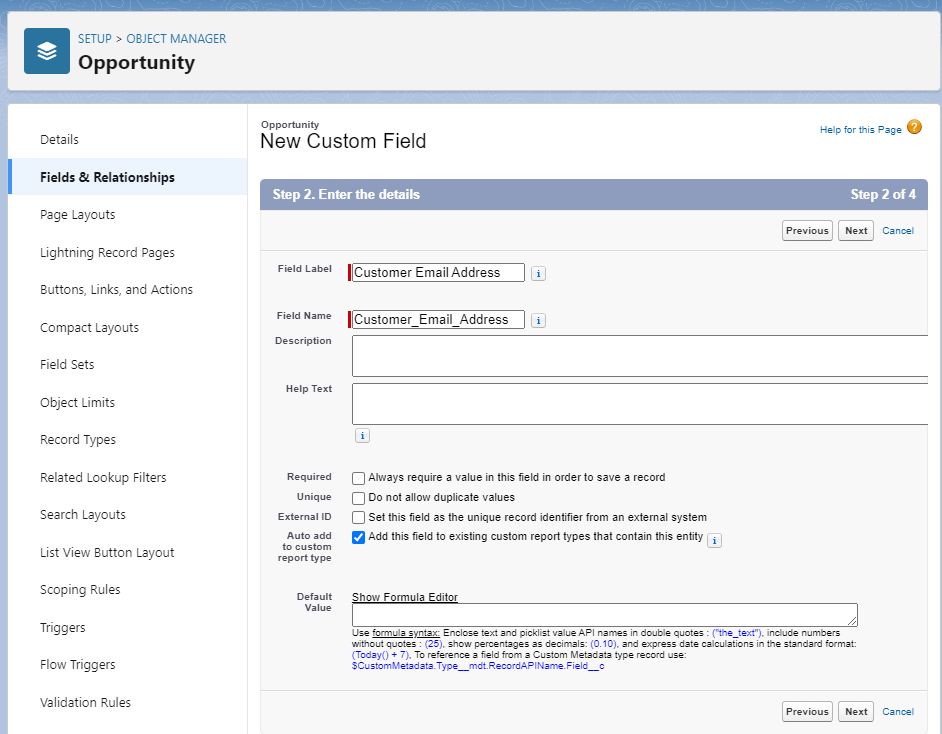Click the top Next button

coord(855,231)
